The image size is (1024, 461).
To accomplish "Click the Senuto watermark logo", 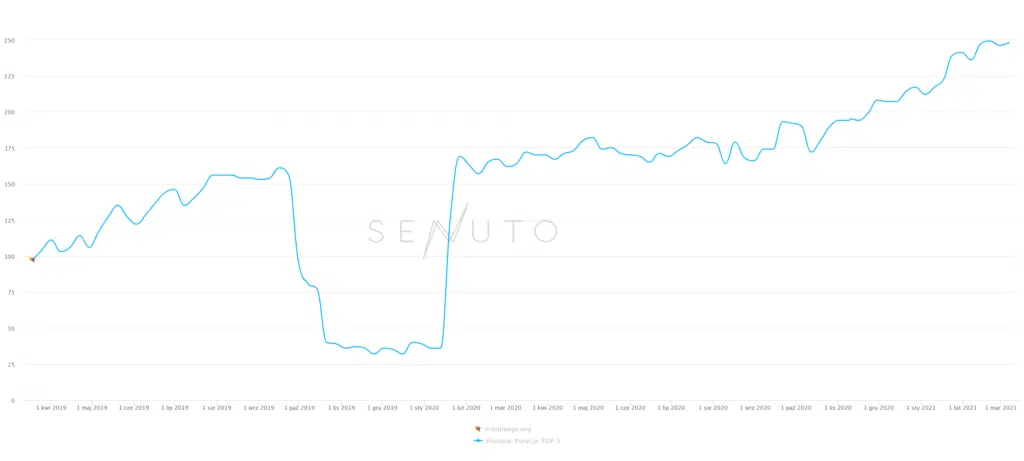I will click(462, 231).
